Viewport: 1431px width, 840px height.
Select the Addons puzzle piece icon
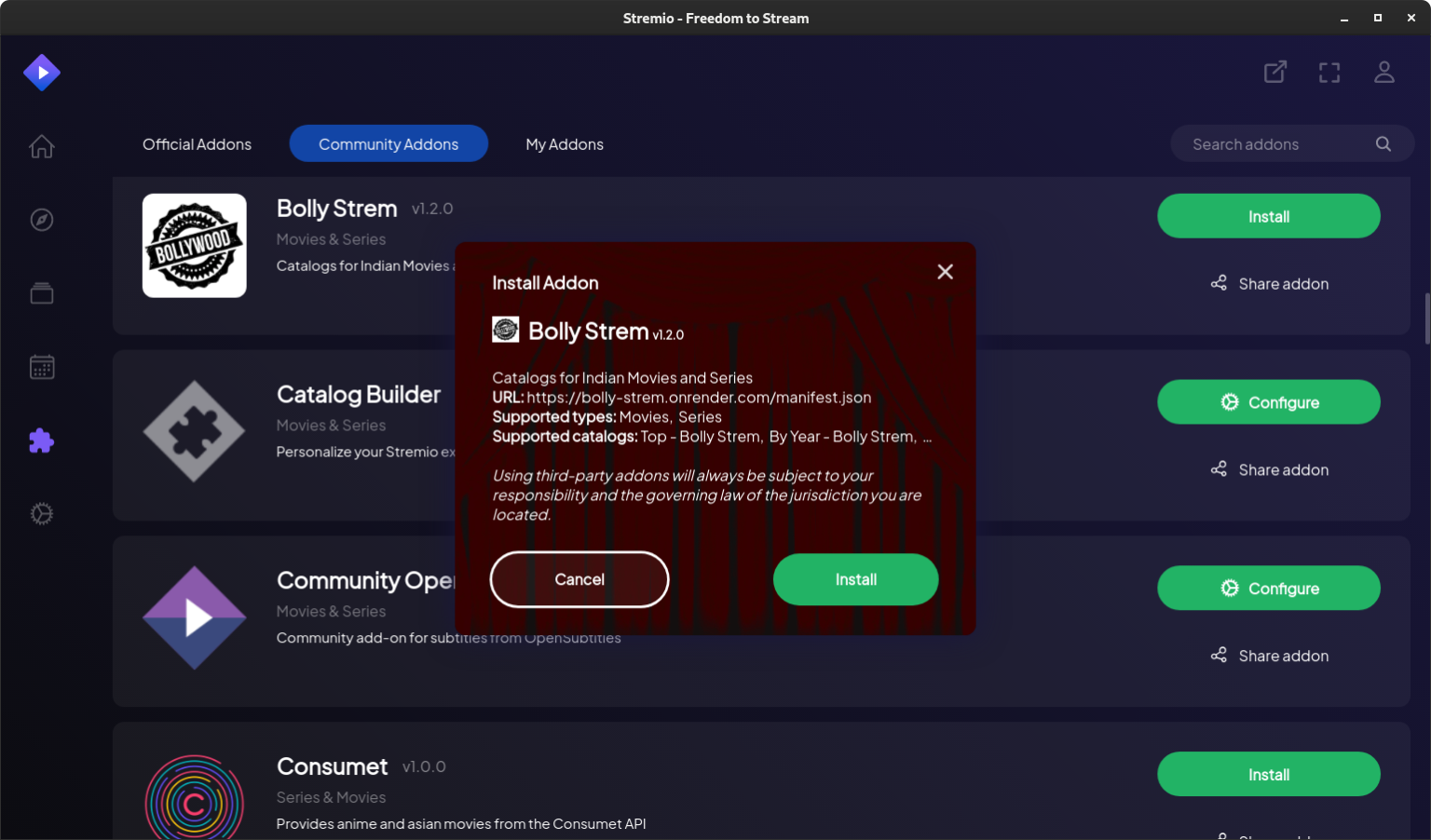point(42,440)
